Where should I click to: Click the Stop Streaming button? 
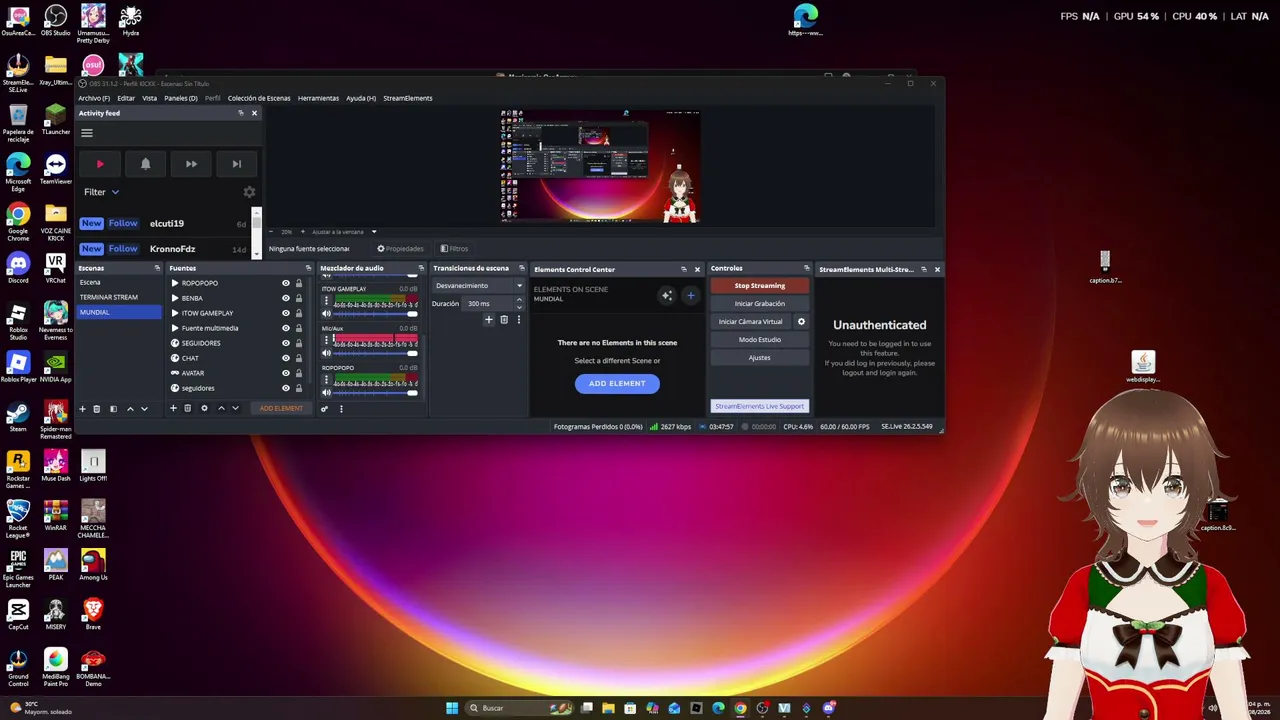[x=760, y=286]
